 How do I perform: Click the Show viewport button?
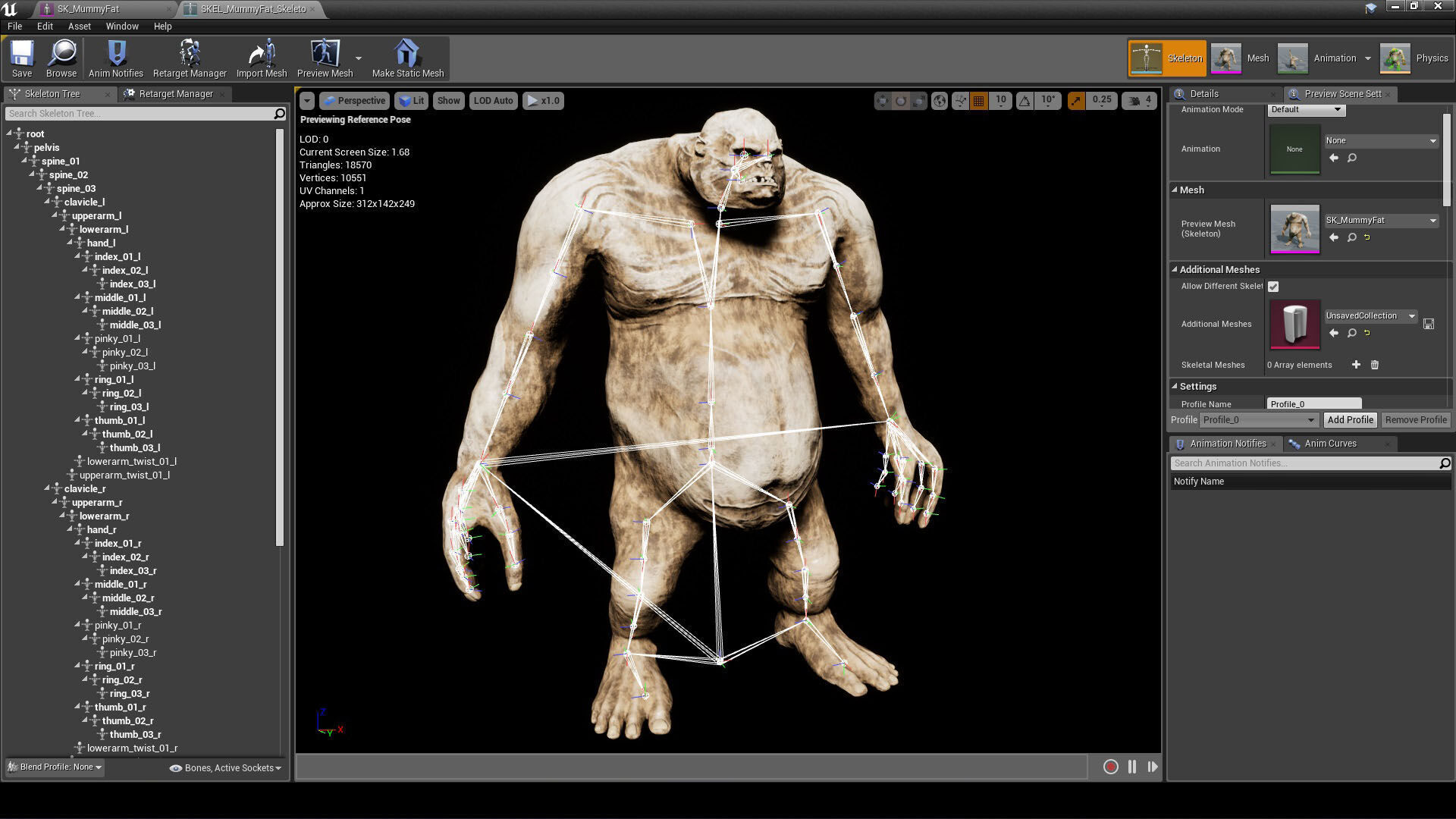tap(448, 101)
